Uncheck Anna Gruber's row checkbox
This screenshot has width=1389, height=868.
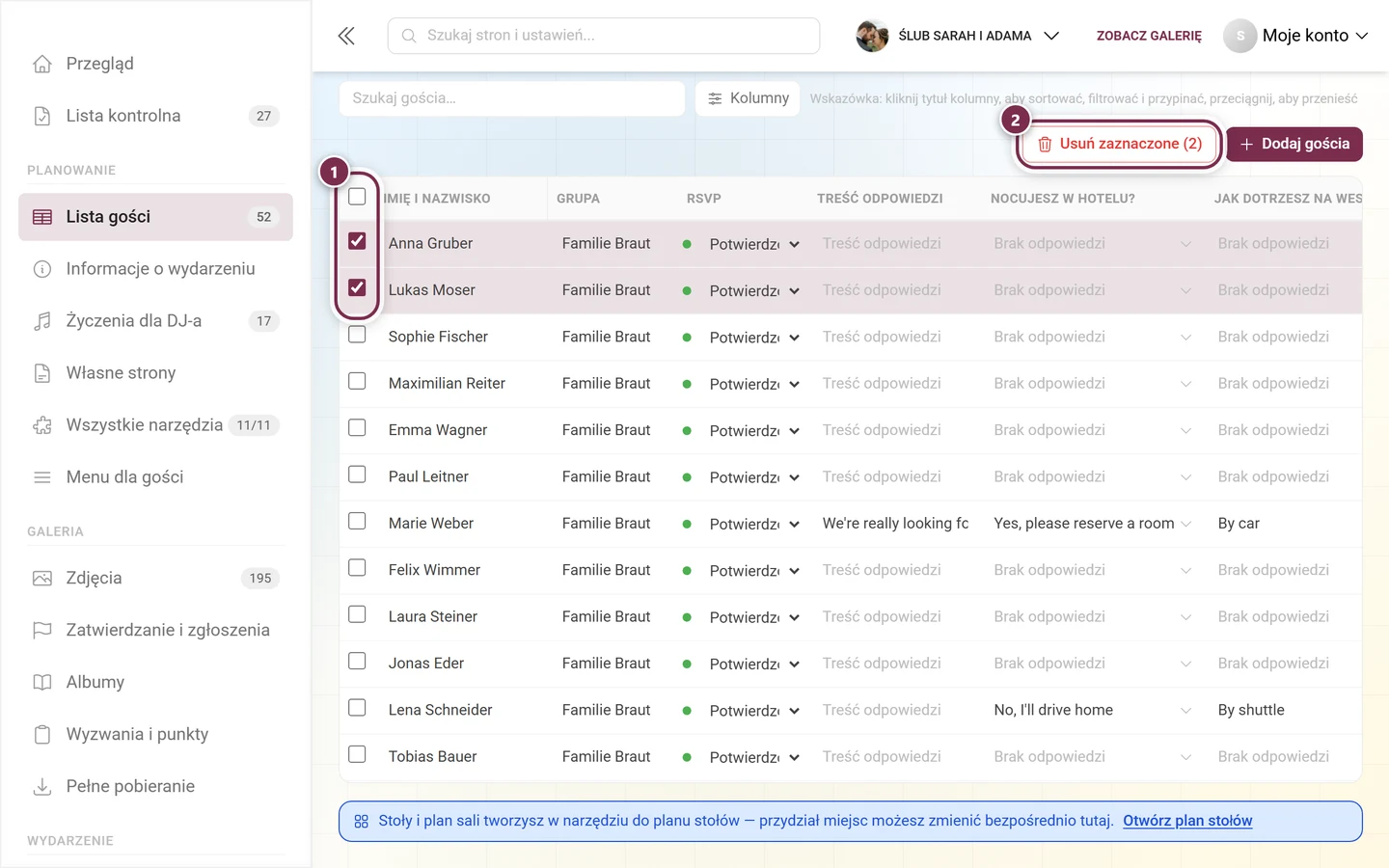tap(357, 241)
